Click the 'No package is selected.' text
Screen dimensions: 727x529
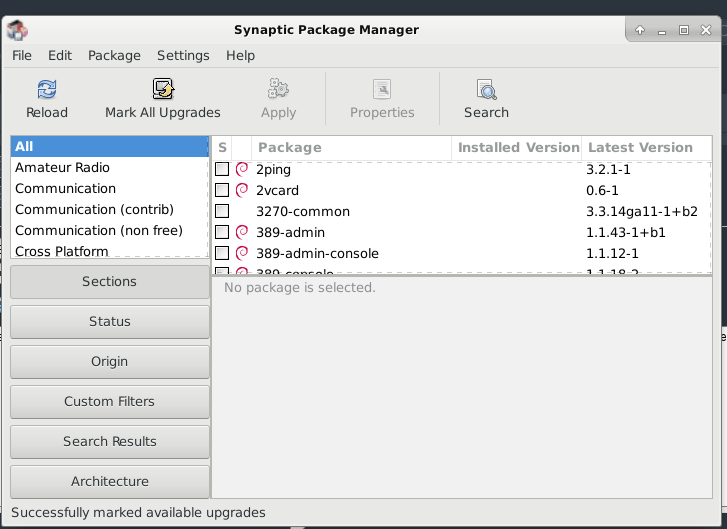300,287
